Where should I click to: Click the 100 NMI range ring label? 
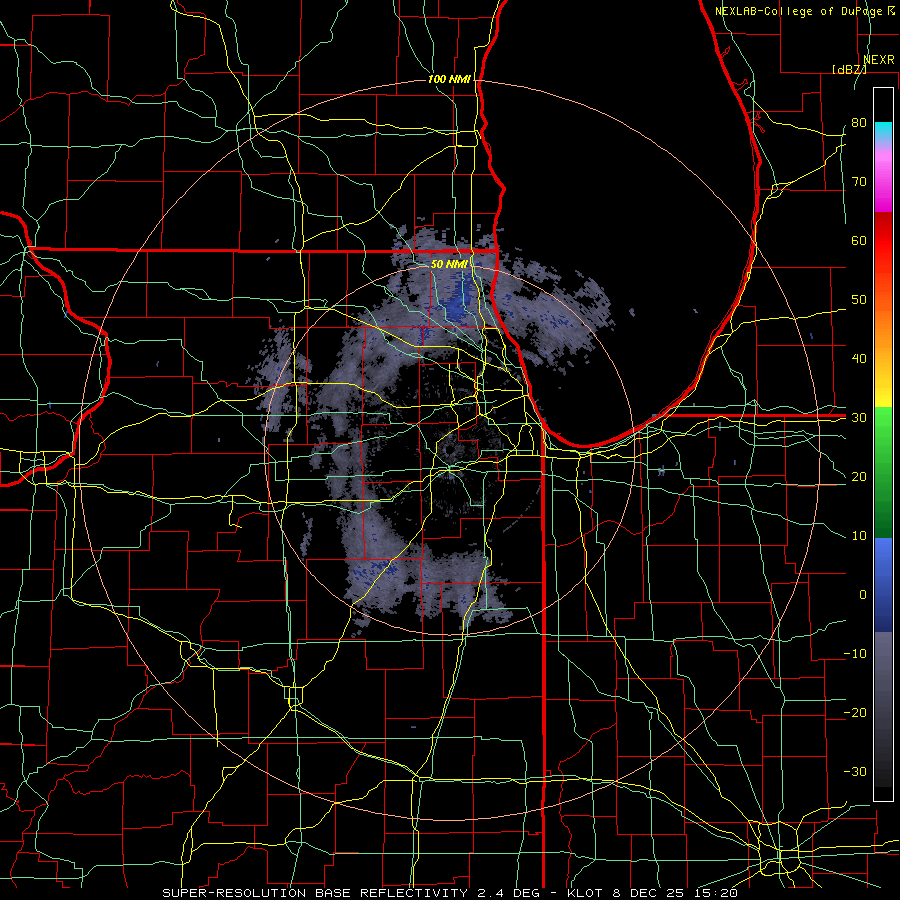click(x=449, y=79)
